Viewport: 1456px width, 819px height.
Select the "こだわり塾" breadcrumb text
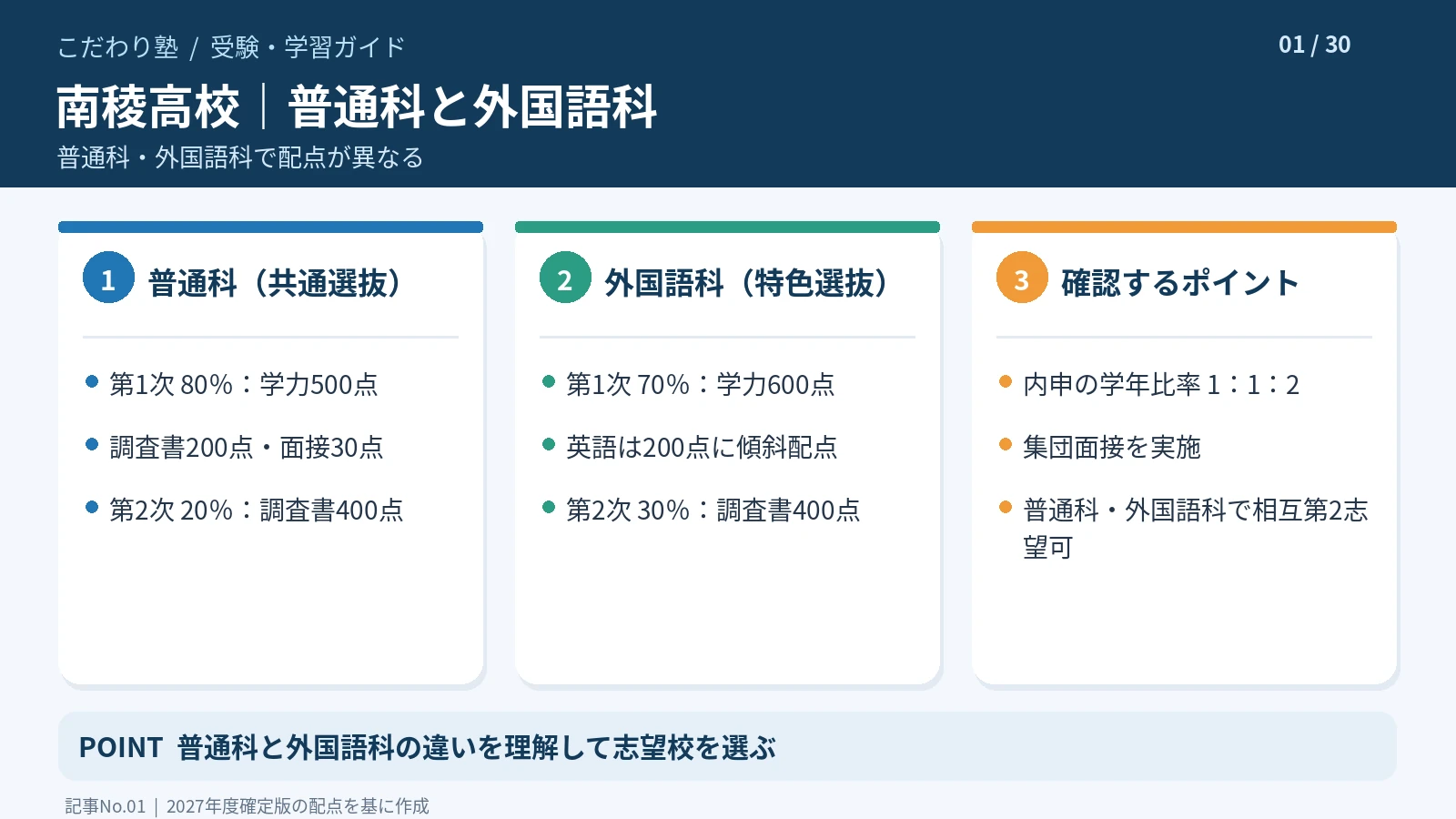118,47
